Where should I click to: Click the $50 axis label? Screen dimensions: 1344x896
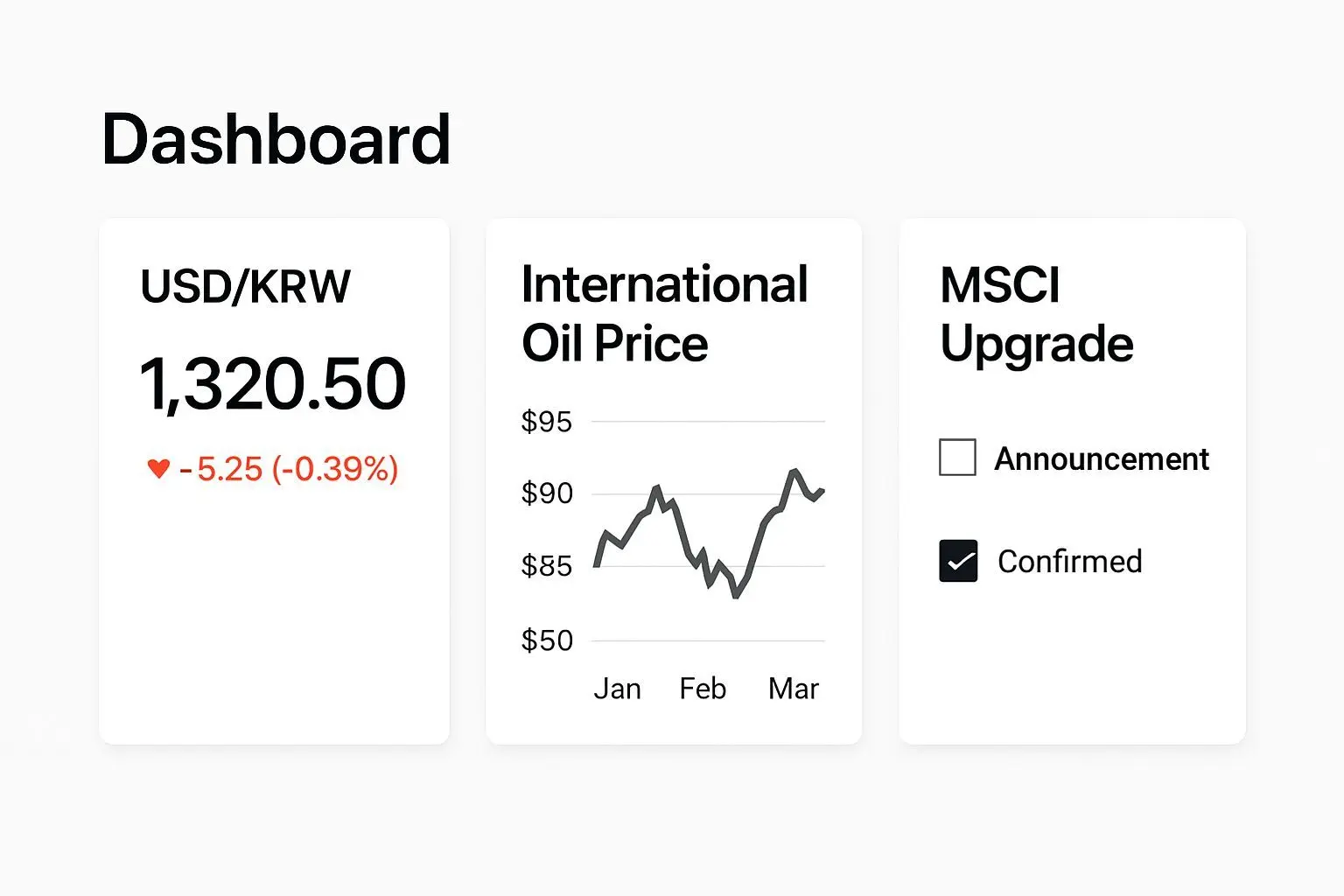pos(546,640)
